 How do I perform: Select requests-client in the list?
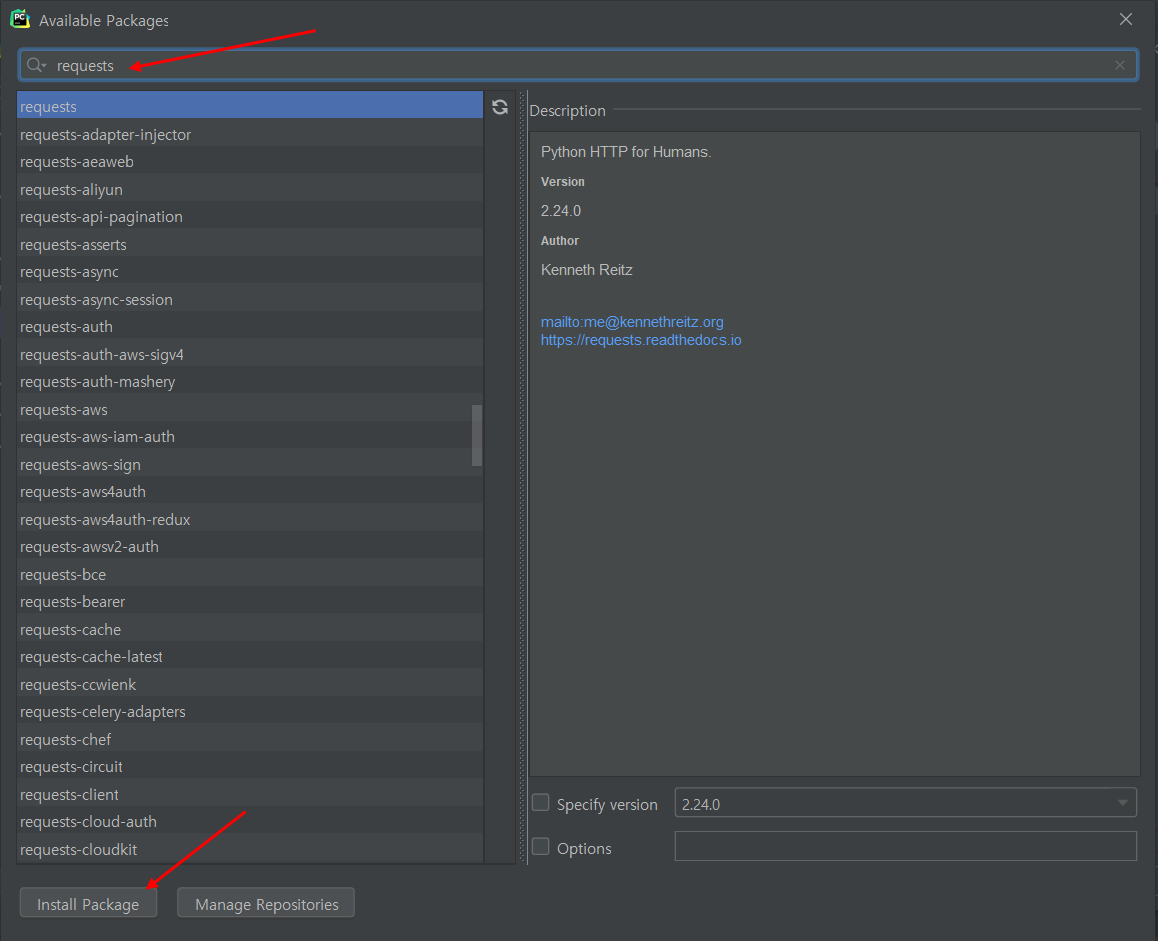(250, 795)
